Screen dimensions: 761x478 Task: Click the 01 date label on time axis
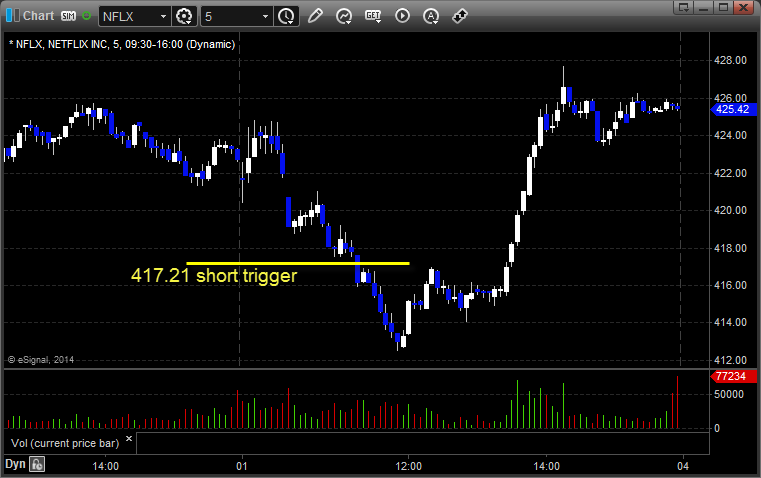(242, 466)
